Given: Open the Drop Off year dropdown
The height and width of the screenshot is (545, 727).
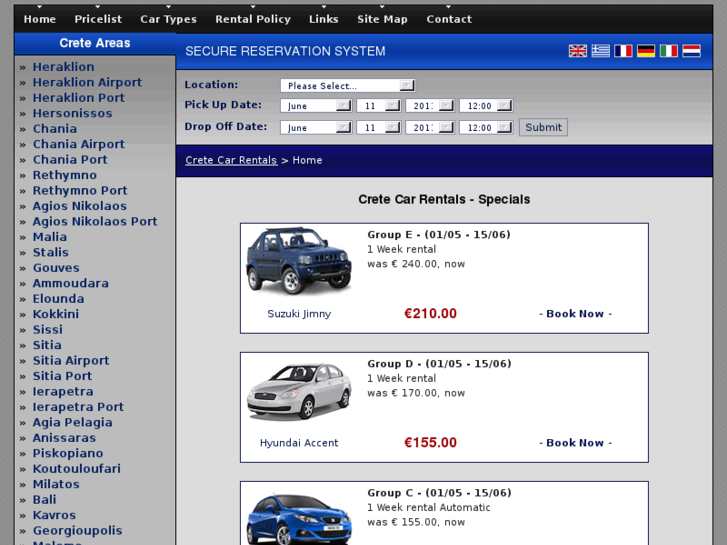Looking at the screenshot, I should 430,128.
